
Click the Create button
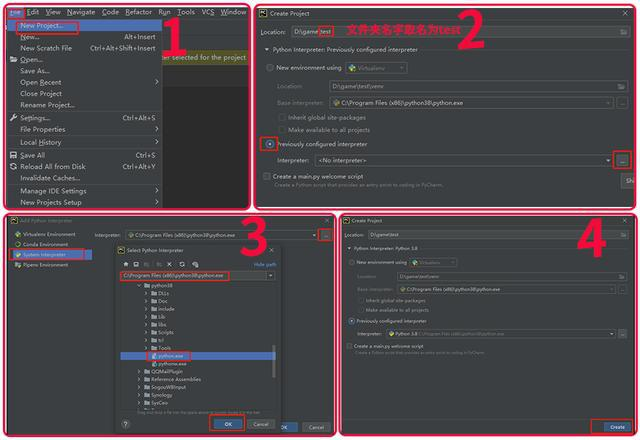point(617,427)
